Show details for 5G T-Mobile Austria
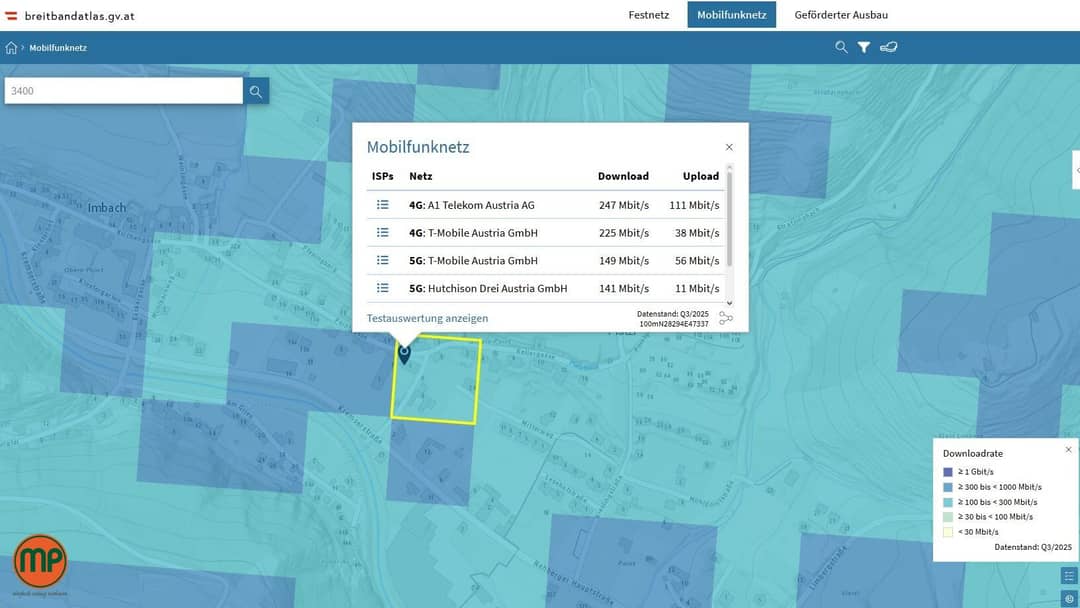This screenshot has width=1080, height=608. pos(383,260)
